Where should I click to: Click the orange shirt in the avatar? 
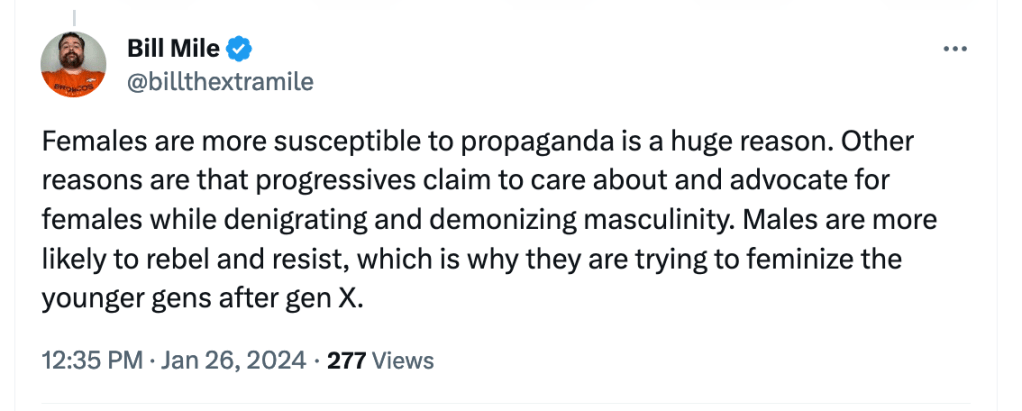tap(73, 87)
